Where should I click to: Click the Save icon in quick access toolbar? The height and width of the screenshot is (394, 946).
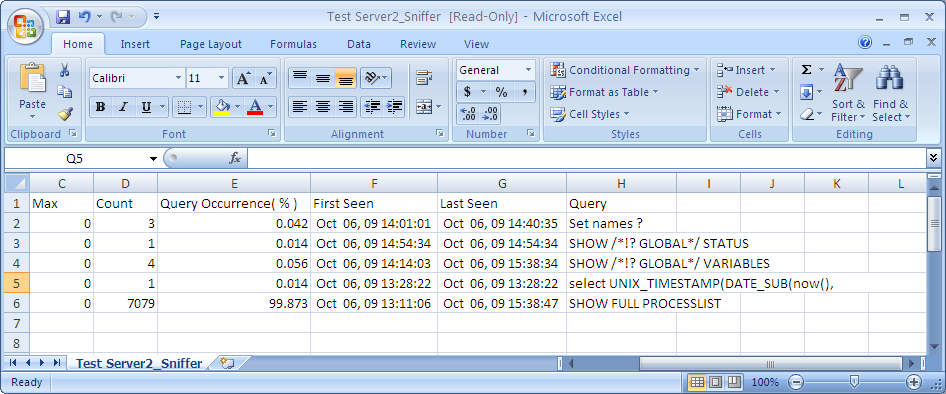coord(63,16)
